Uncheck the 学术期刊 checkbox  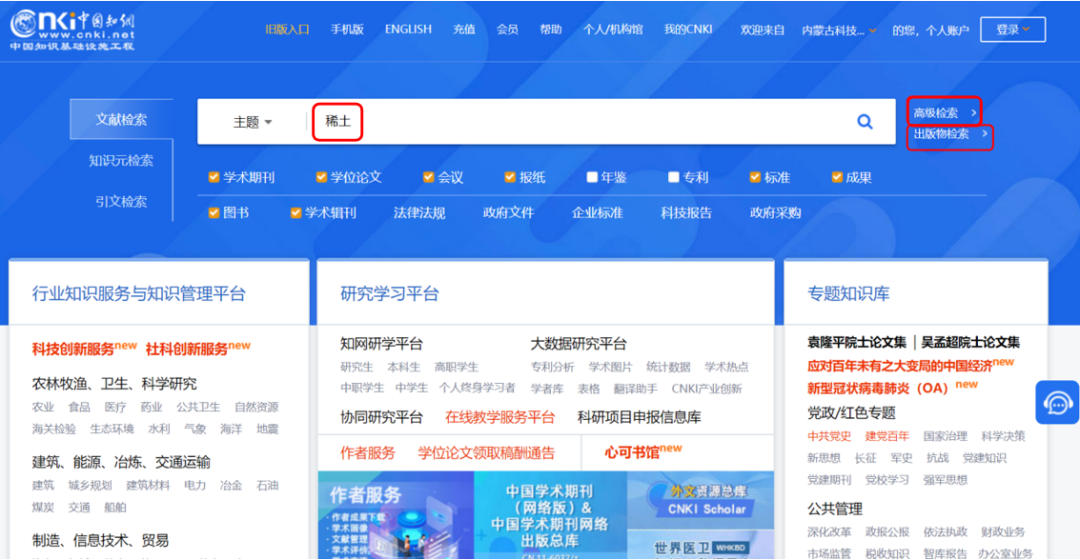214,177
